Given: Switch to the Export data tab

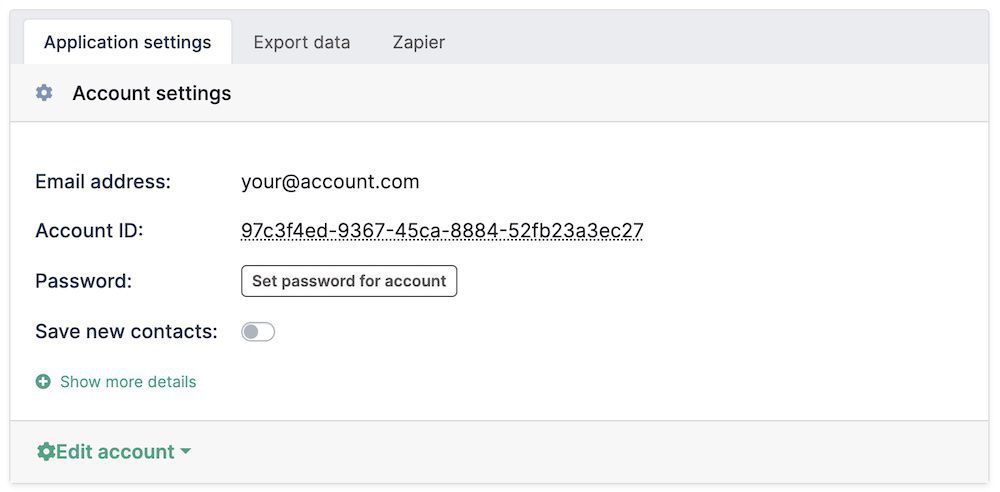Looking at the screenshot, I should coord(301,42).
